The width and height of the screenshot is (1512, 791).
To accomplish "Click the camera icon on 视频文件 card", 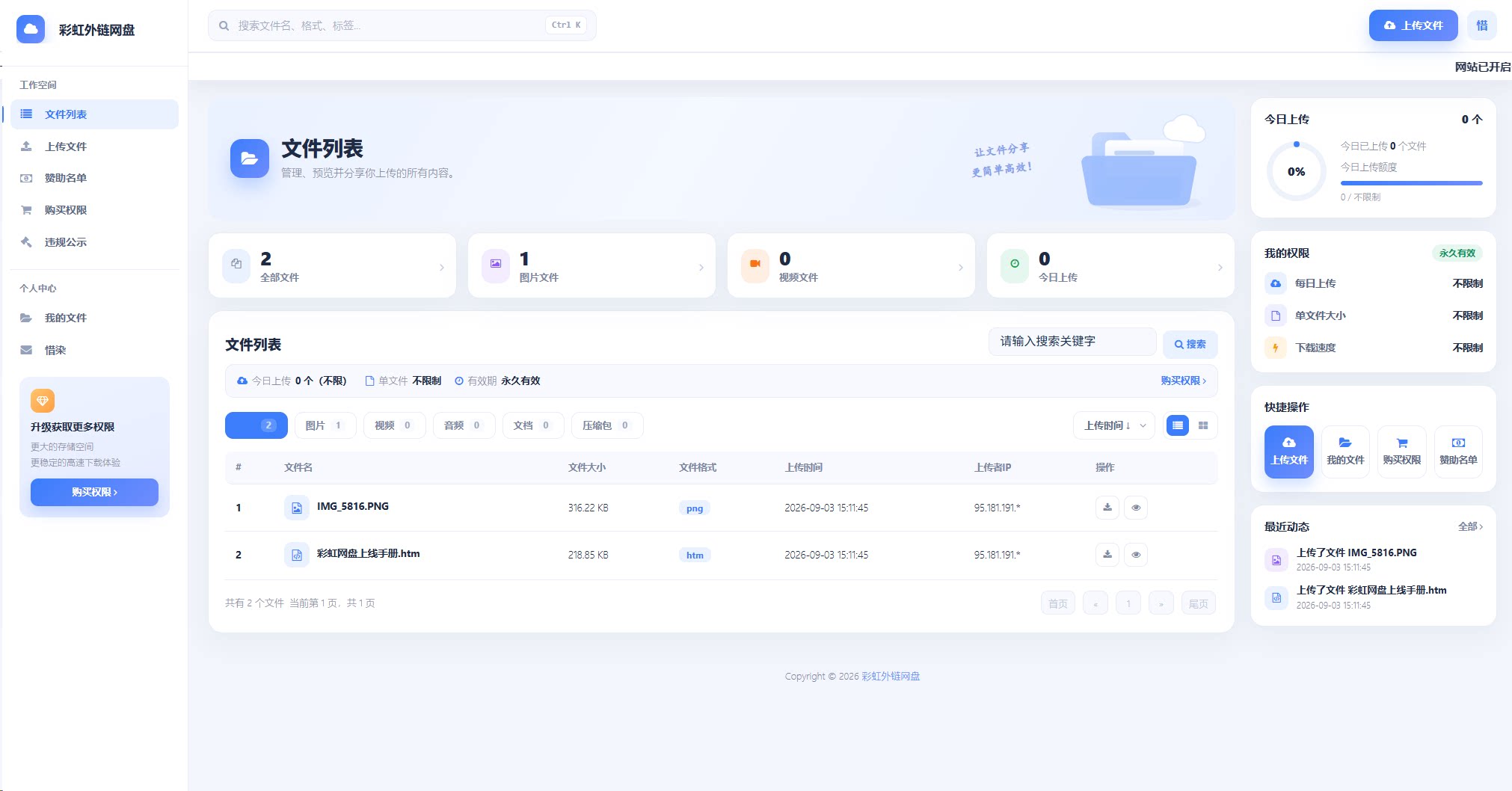I will [755, 265].
